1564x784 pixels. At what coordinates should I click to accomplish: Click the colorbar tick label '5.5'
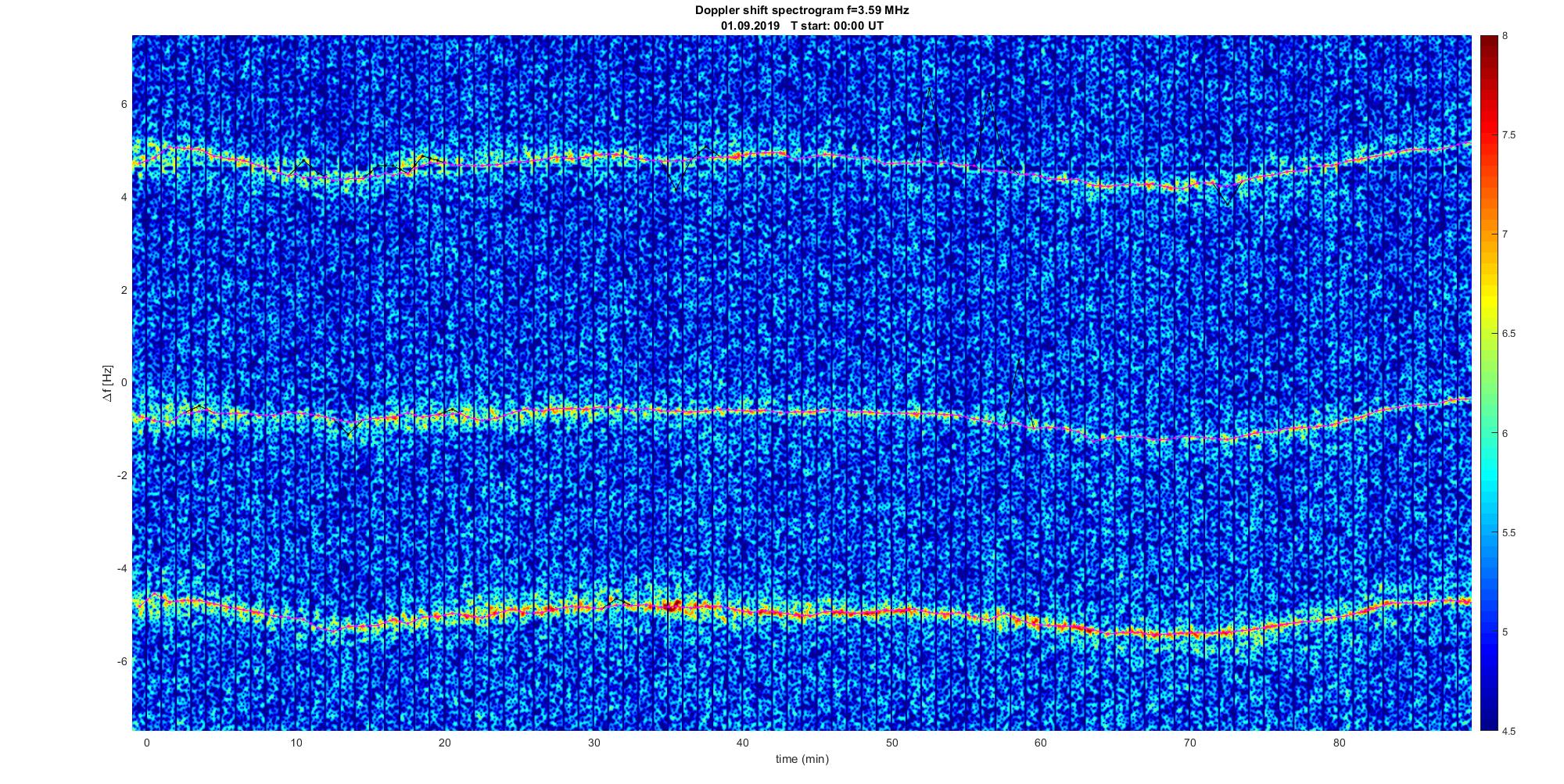coord(1509,532)
